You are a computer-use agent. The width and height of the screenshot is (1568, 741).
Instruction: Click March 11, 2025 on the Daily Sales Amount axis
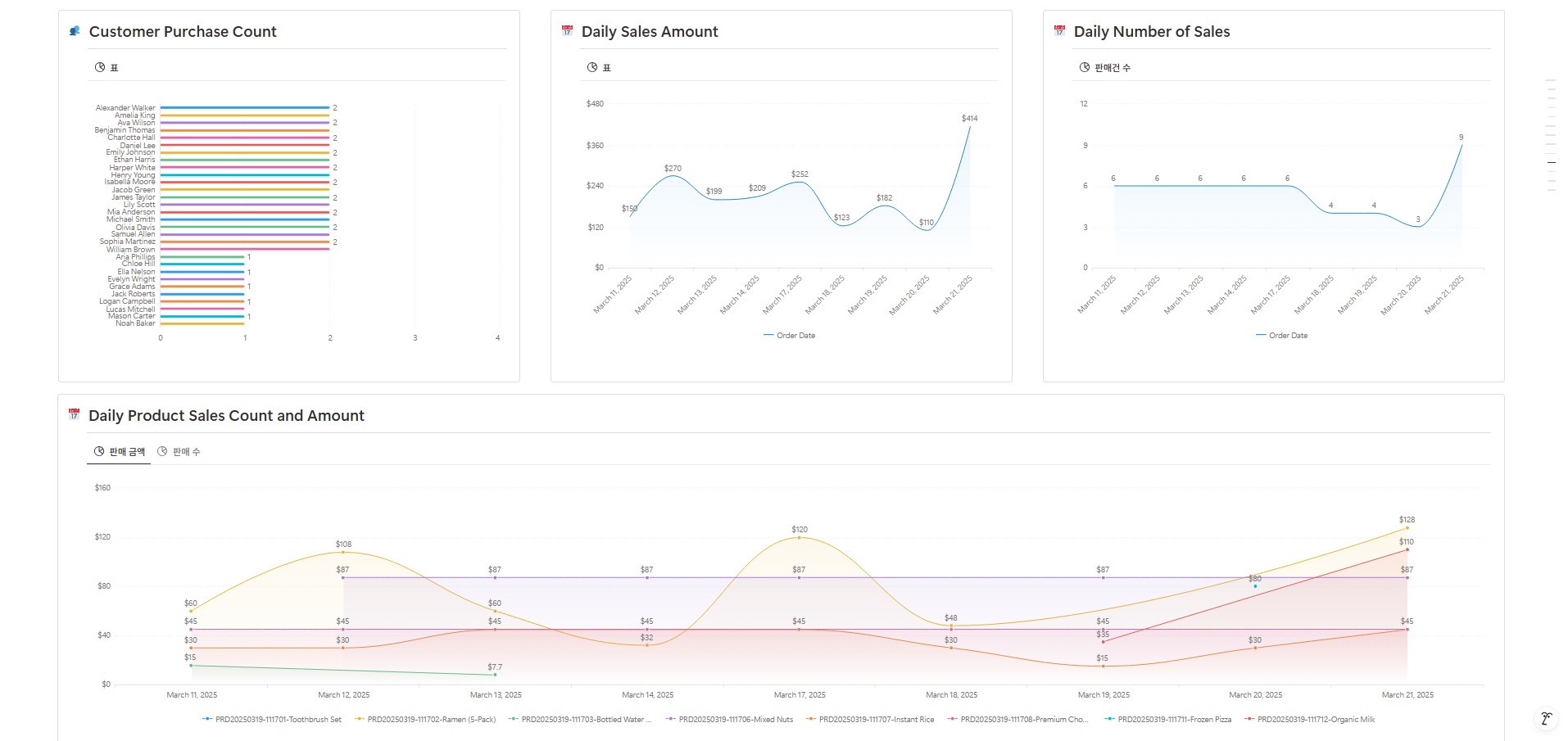(x=613, y=295)
